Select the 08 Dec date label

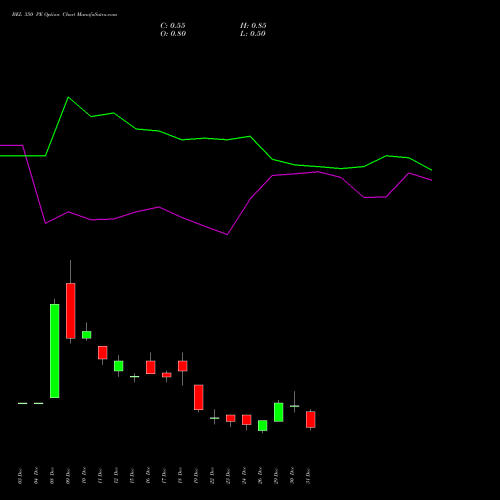(52, 476)
